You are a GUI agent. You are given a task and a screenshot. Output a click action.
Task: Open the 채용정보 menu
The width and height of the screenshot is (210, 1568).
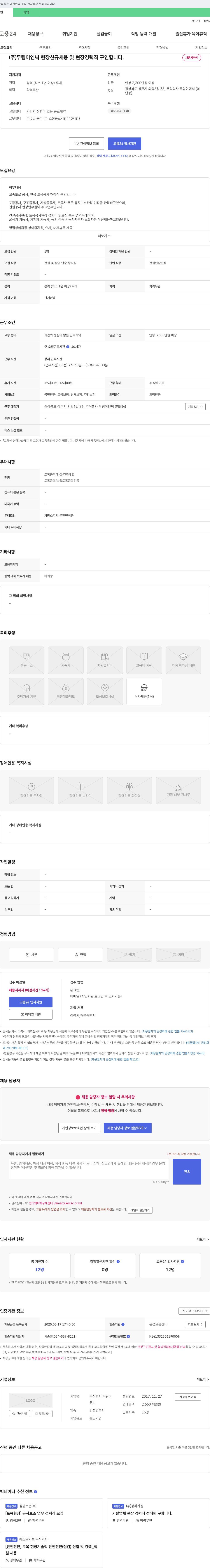[x=35, y=34]
